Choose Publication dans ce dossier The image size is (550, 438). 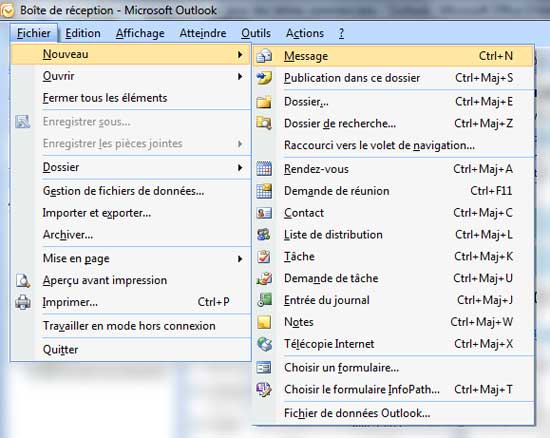pyautogui.click(x=393, y=78)
